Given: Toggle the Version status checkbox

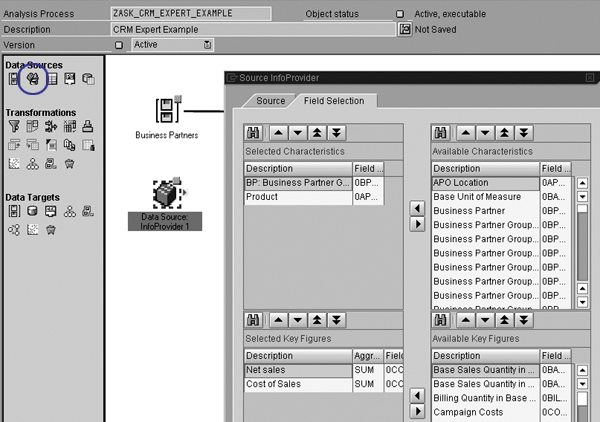Looking at the screenshot, I should (119, 45).
